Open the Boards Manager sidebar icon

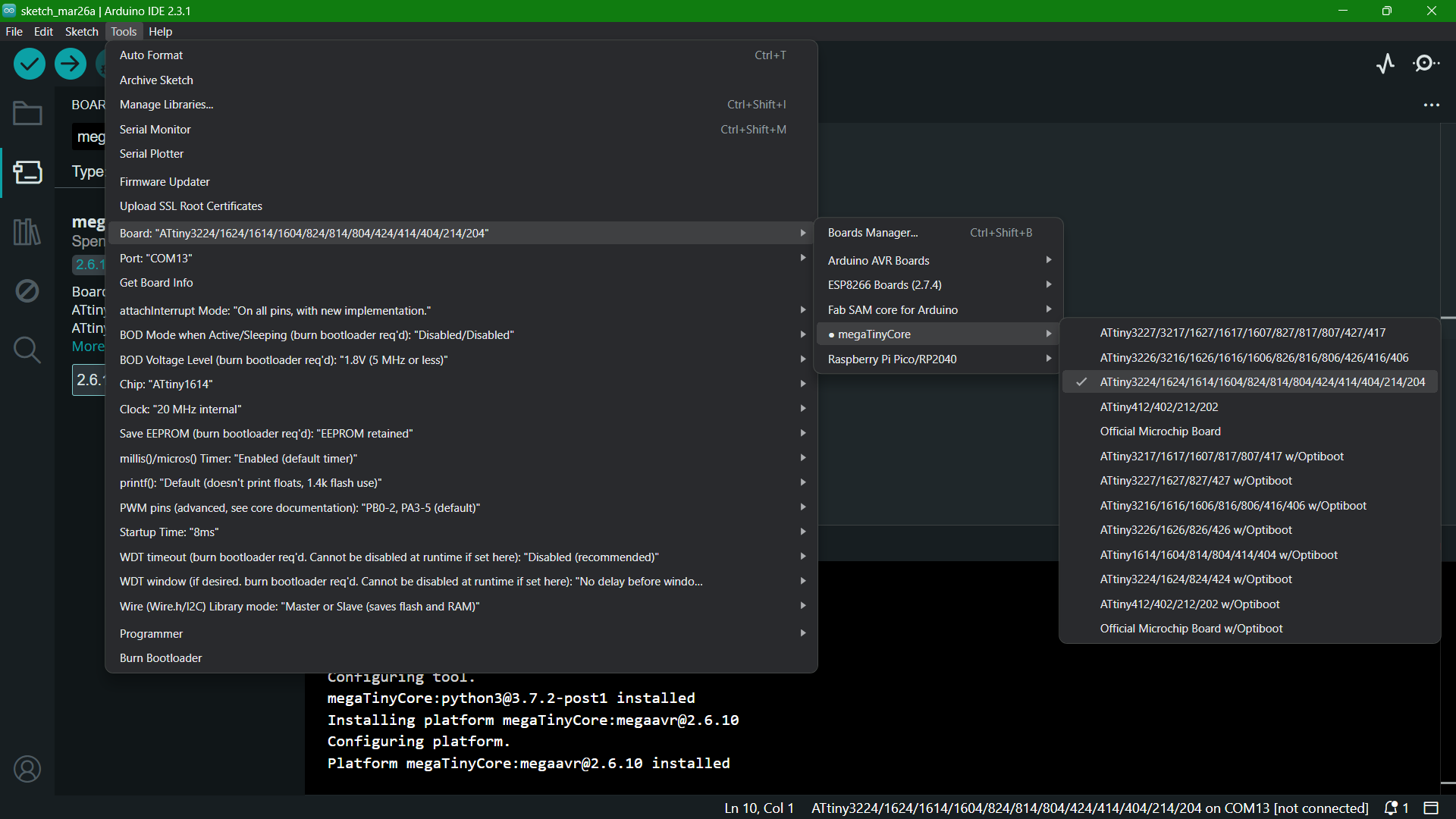coord(27,172)
